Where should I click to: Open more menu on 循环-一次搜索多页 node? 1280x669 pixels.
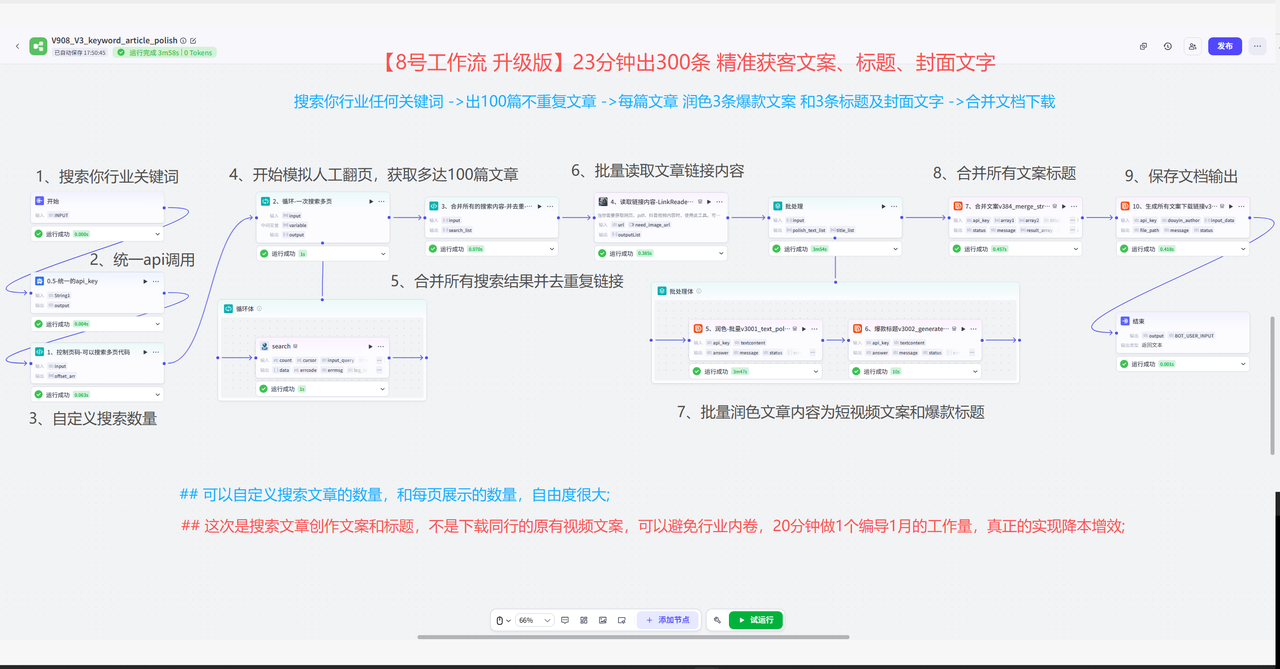(382, 201)
